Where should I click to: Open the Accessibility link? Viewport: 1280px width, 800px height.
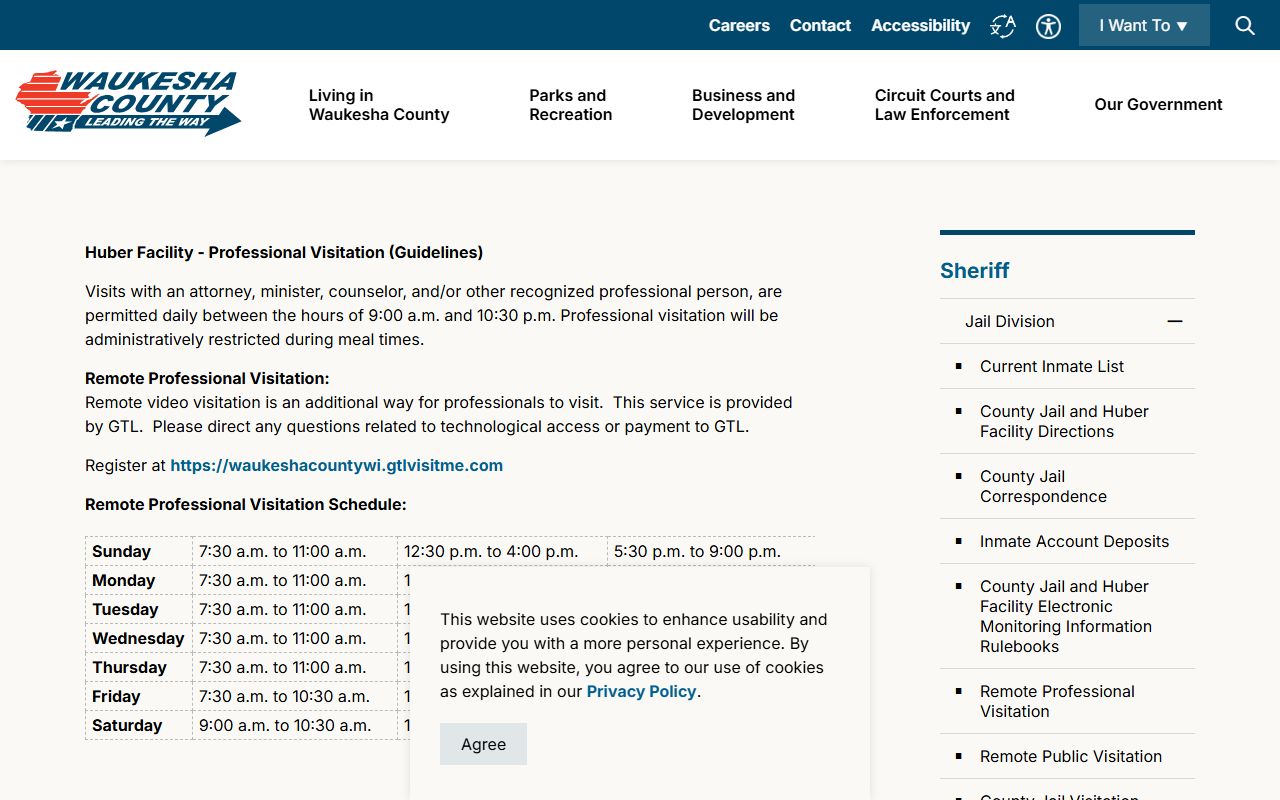click(920, 25)
